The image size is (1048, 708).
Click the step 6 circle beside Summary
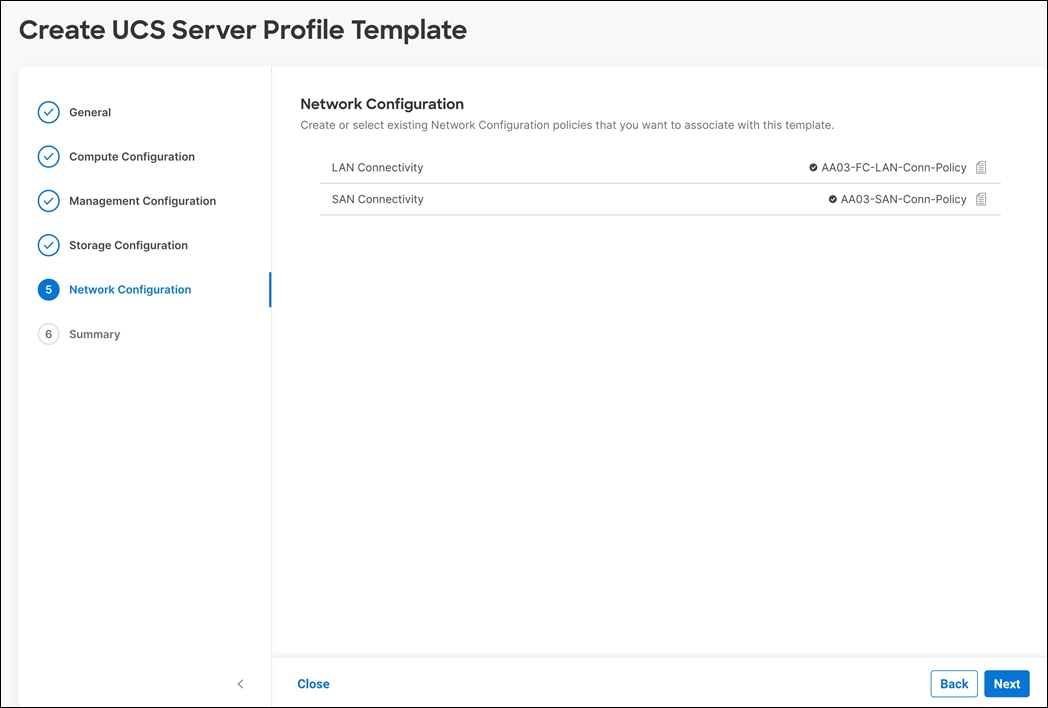pyautogui.click(x=48, y=333)
